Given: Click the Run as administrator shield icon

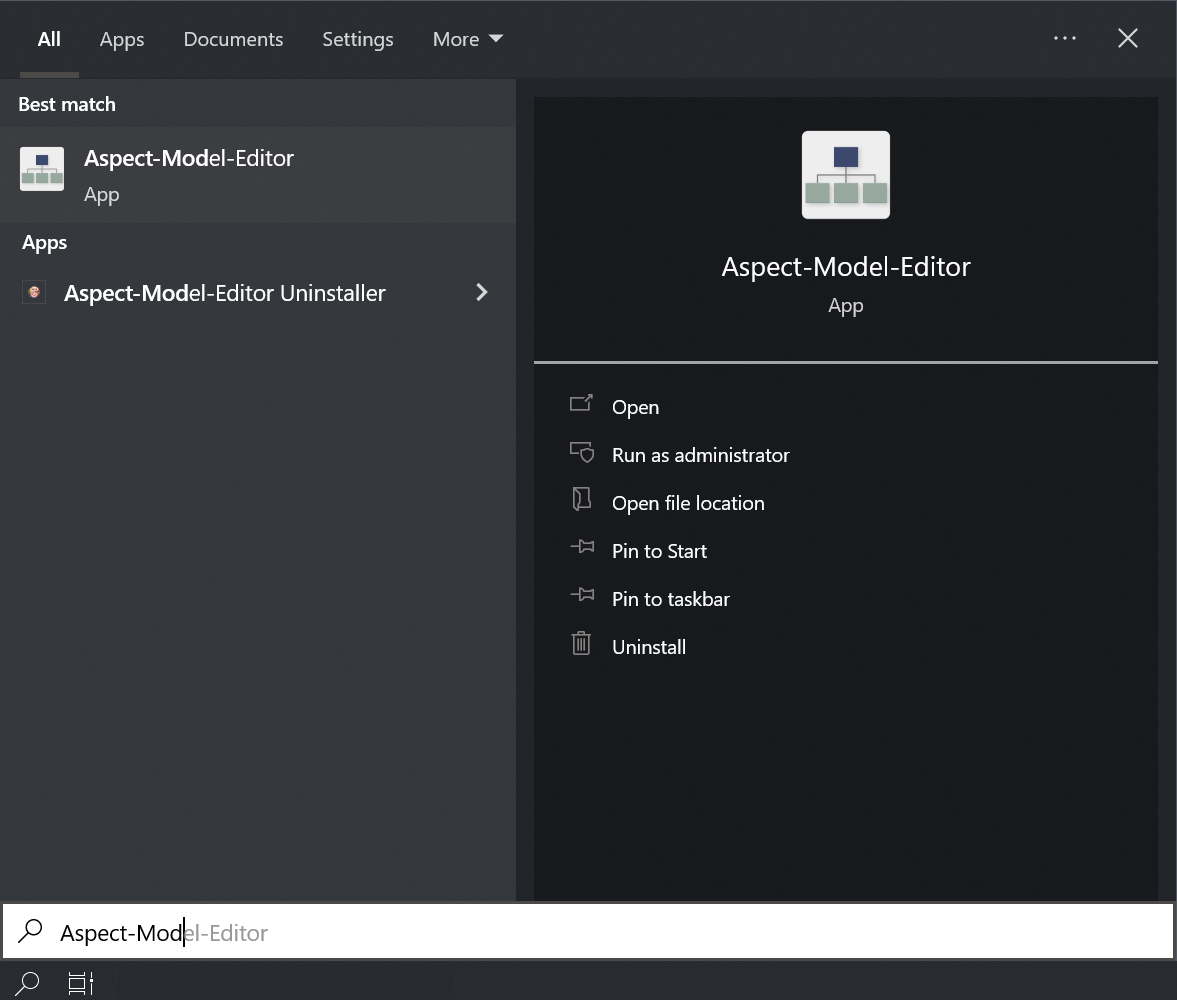Looking at the screenshot, I should (x=581, y=452).
